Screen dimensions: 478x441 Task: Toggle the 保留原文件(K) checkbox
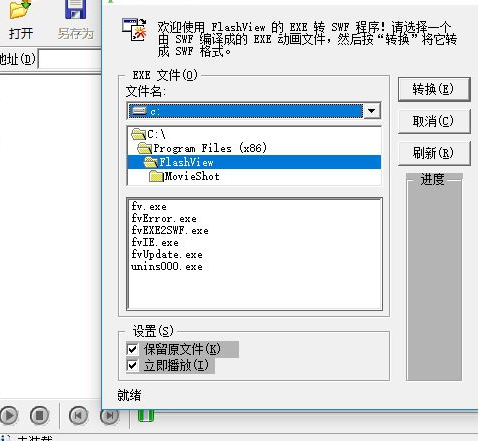(132, 349)
